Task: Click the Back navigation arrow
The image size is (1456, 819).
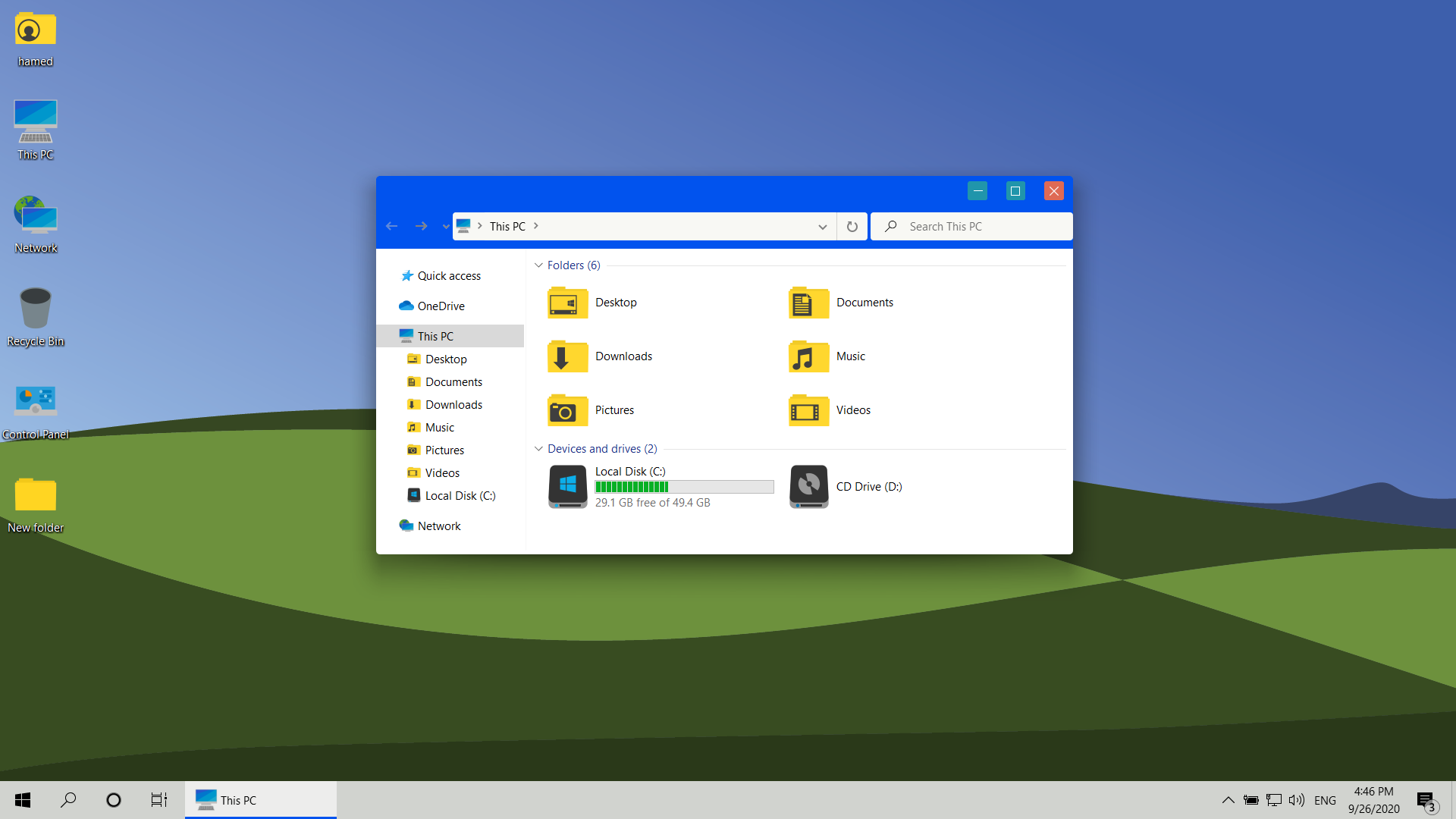Action: pyautogui.click(x=392, y=227)
